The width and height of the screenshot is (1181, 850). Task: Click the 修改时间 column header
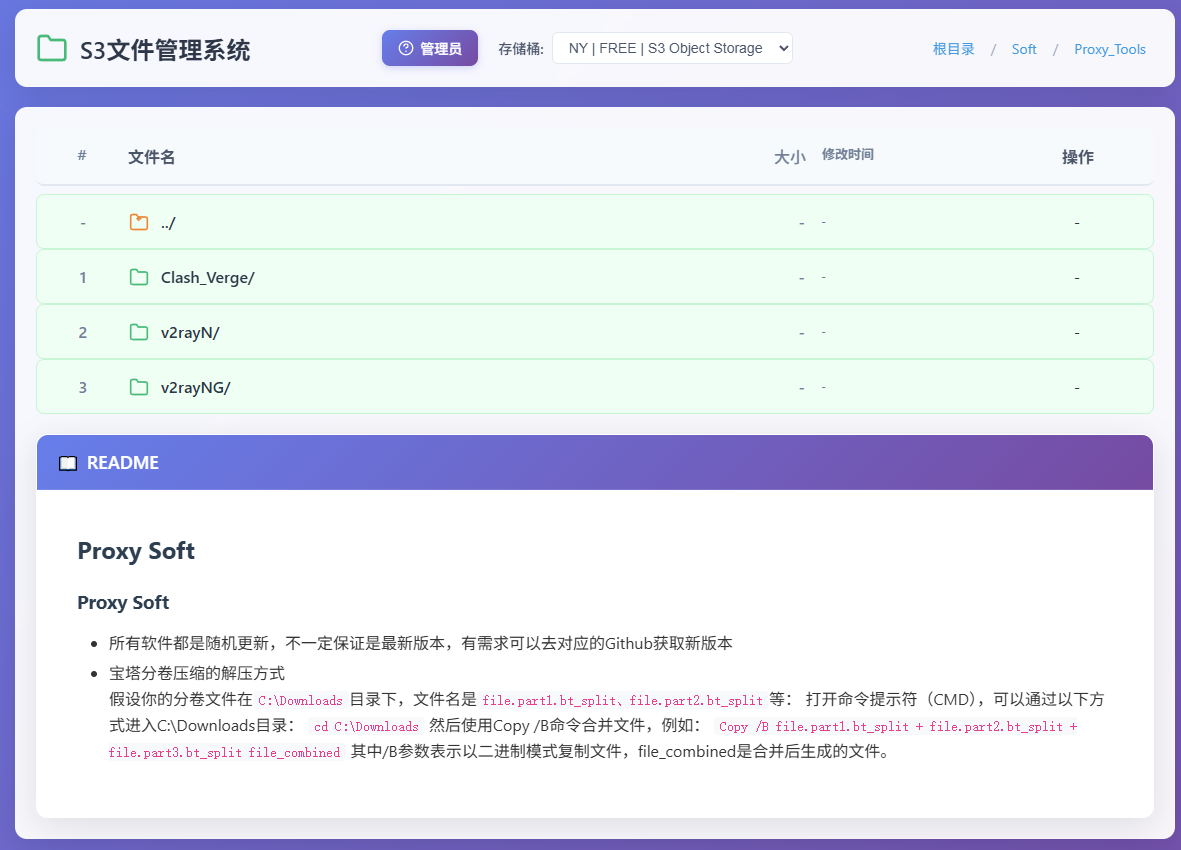click(x=848, y=154)
